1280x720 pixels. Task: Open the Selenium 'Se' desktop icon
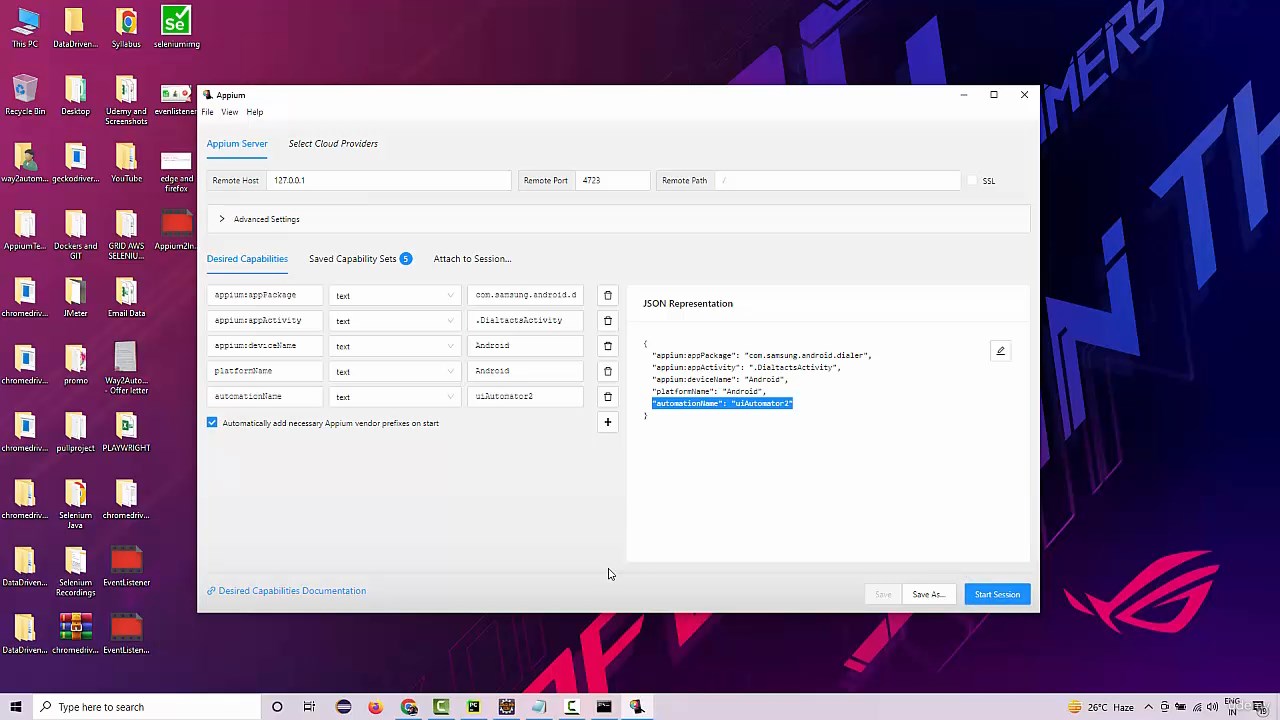tap(176, 28)
